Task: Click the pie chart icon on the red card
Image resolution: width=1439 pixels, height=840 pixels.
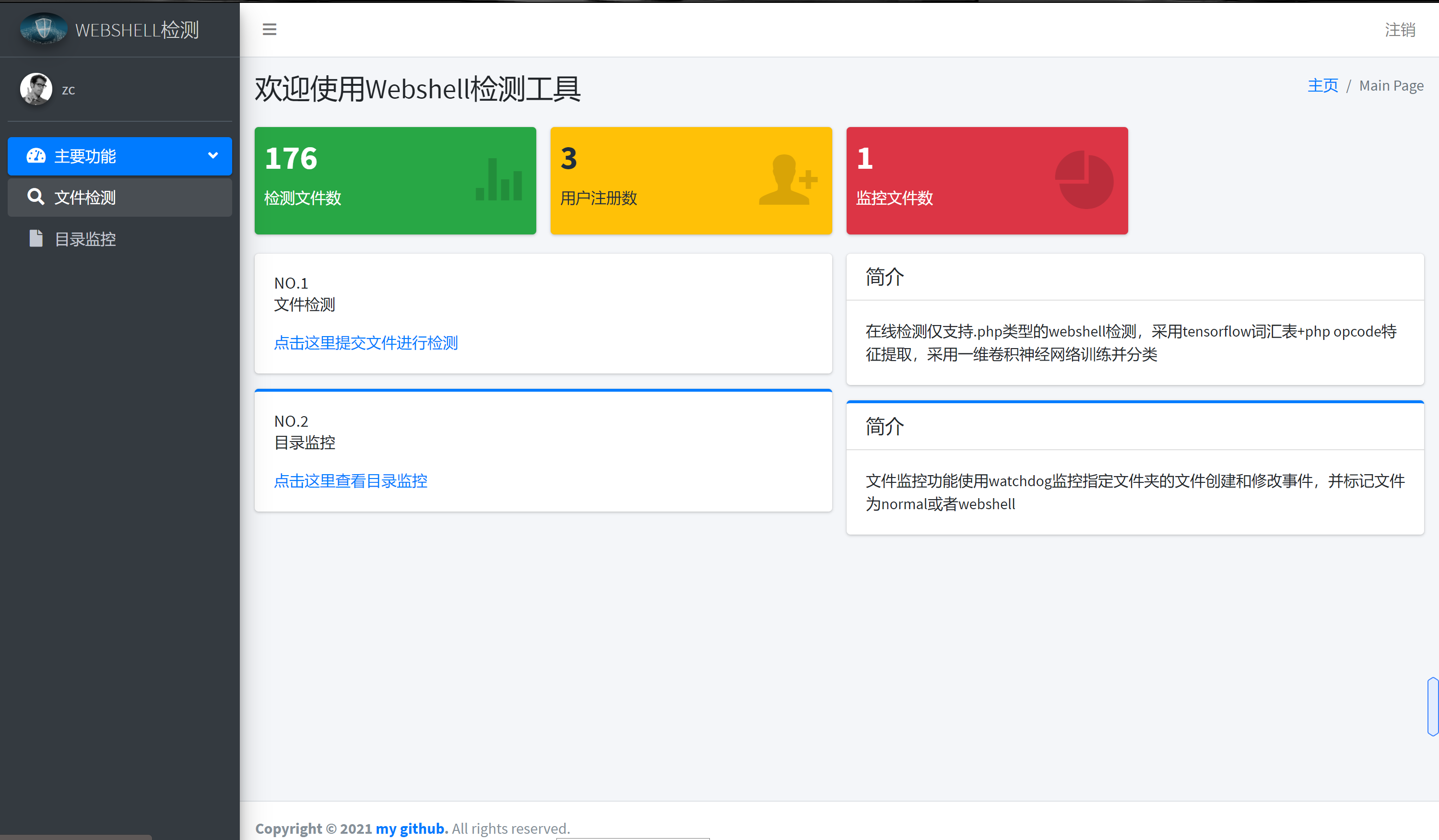Action: click(1084, 180)
